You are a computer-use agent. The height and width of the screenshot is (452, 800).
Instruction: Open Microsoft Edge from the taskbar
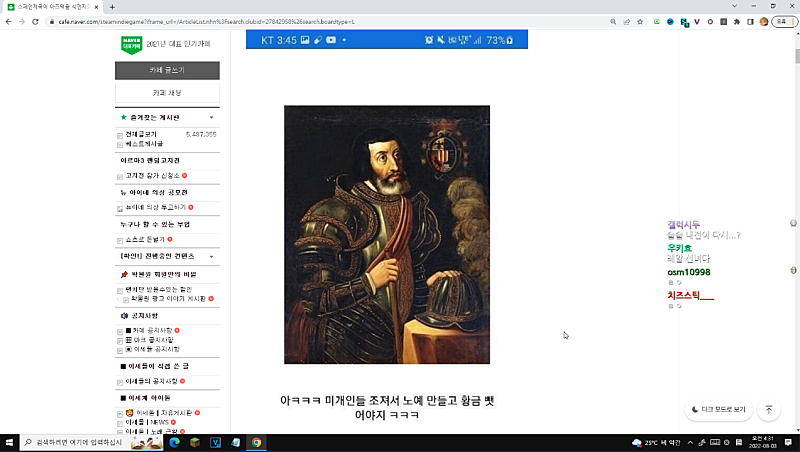(174, 442)
